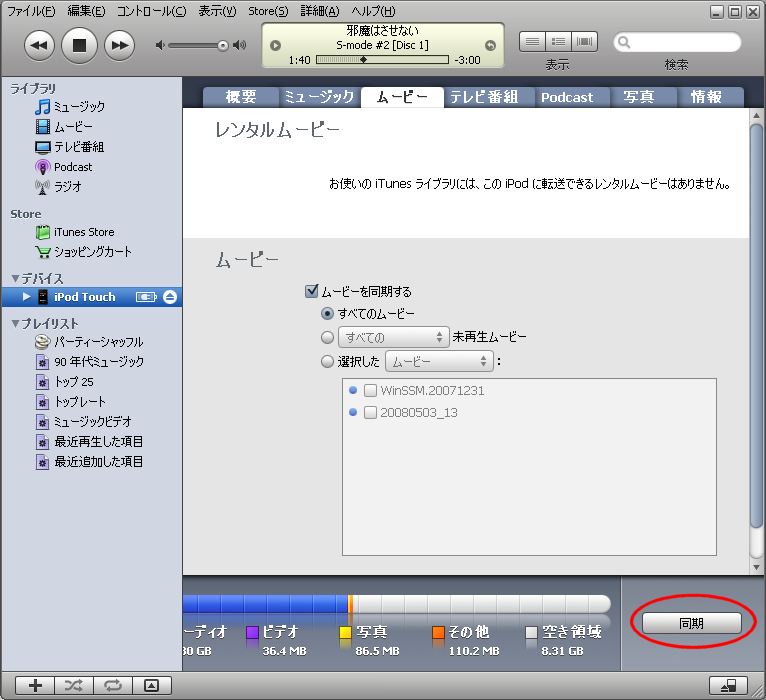Open the コントロール menu

pyautogui.click(x=151, y=11)
